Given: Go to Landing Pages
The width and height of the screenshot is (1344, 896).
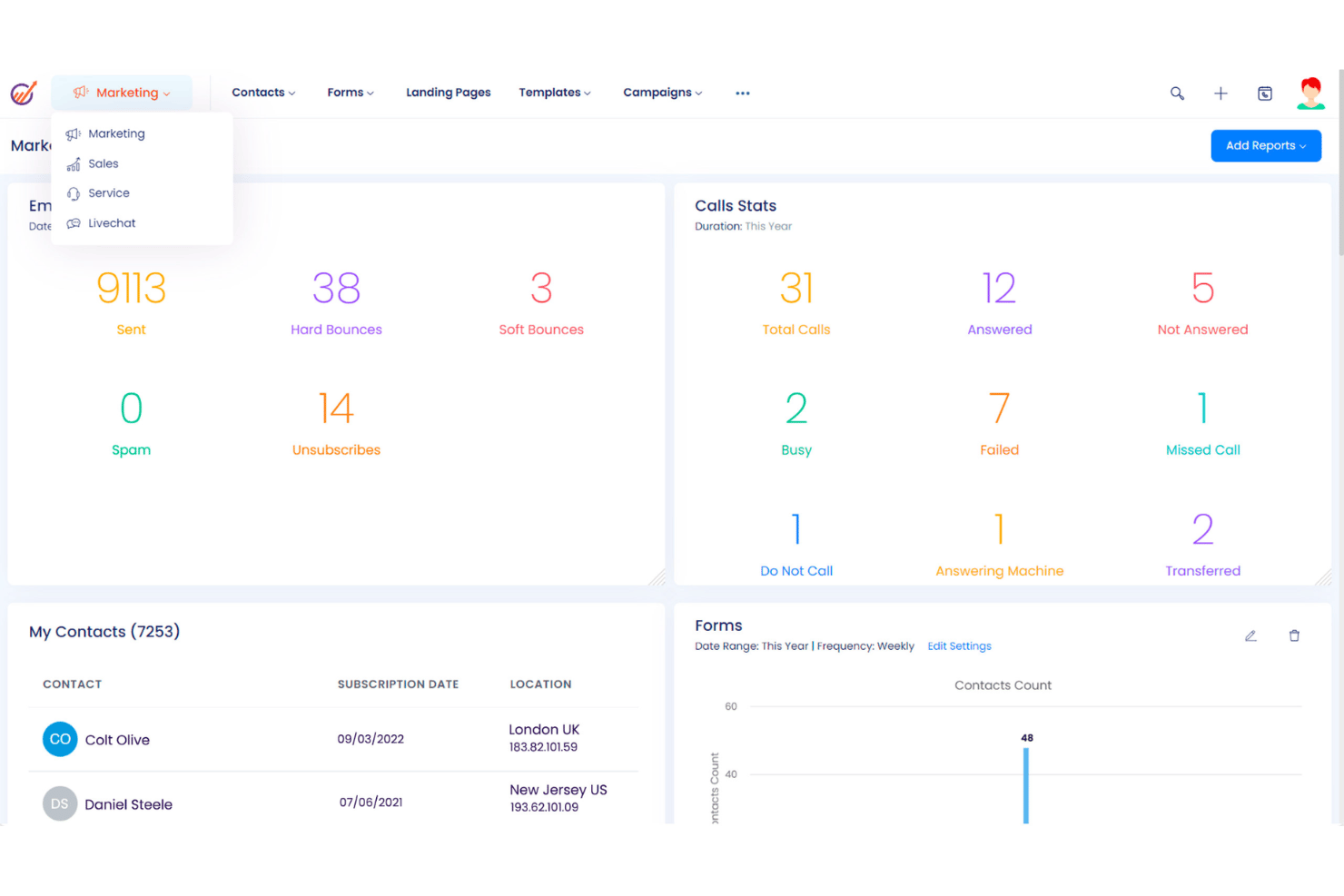Looking at the screenshot, I should tap(448, 93).
